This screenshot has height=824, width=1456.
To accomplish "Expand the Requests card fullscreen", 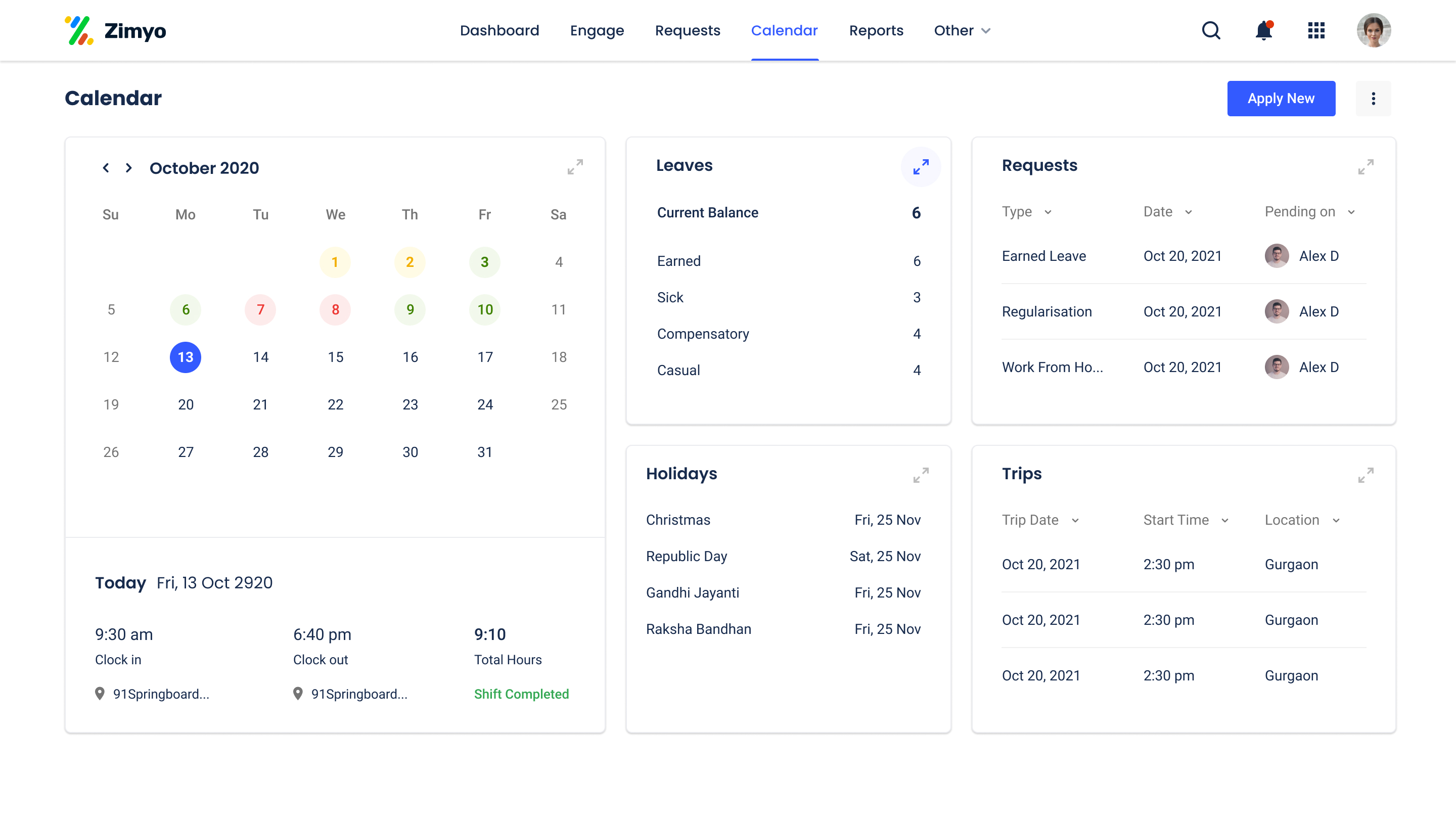I will point(1366,167).
